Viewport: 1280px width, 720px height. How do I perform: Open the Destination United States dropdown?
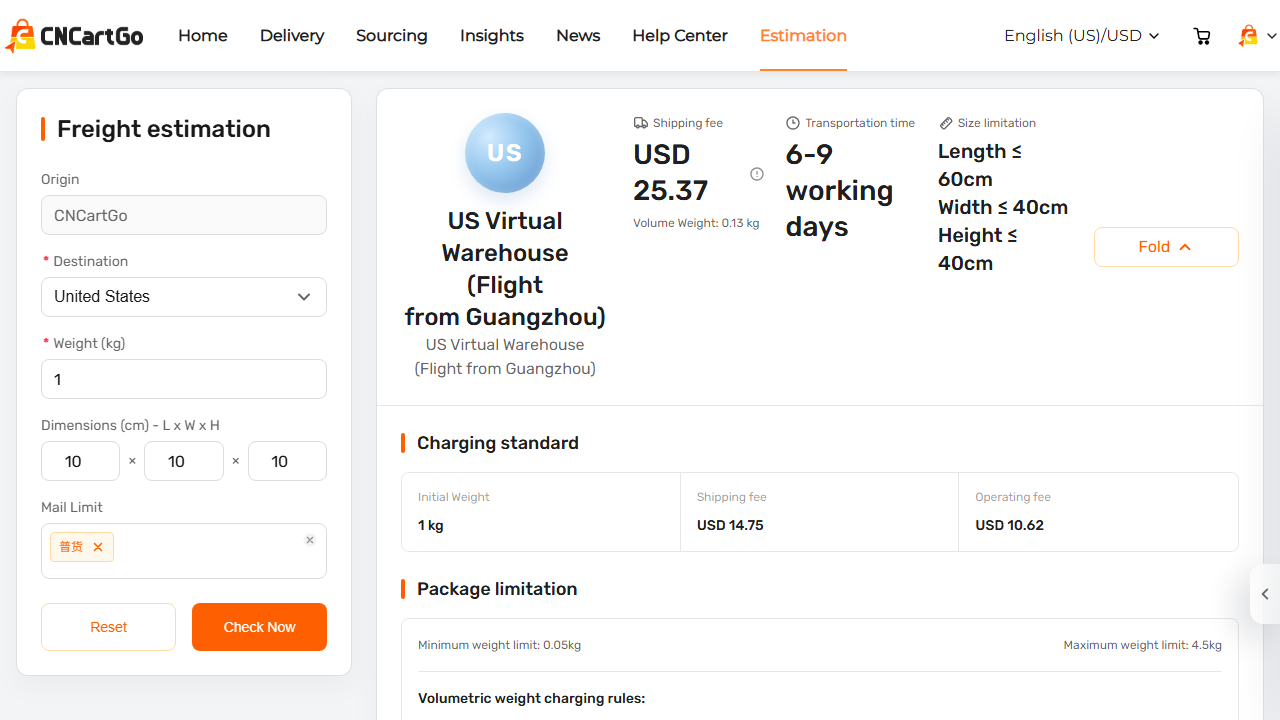pyautogui.click(x=184, y=297)
